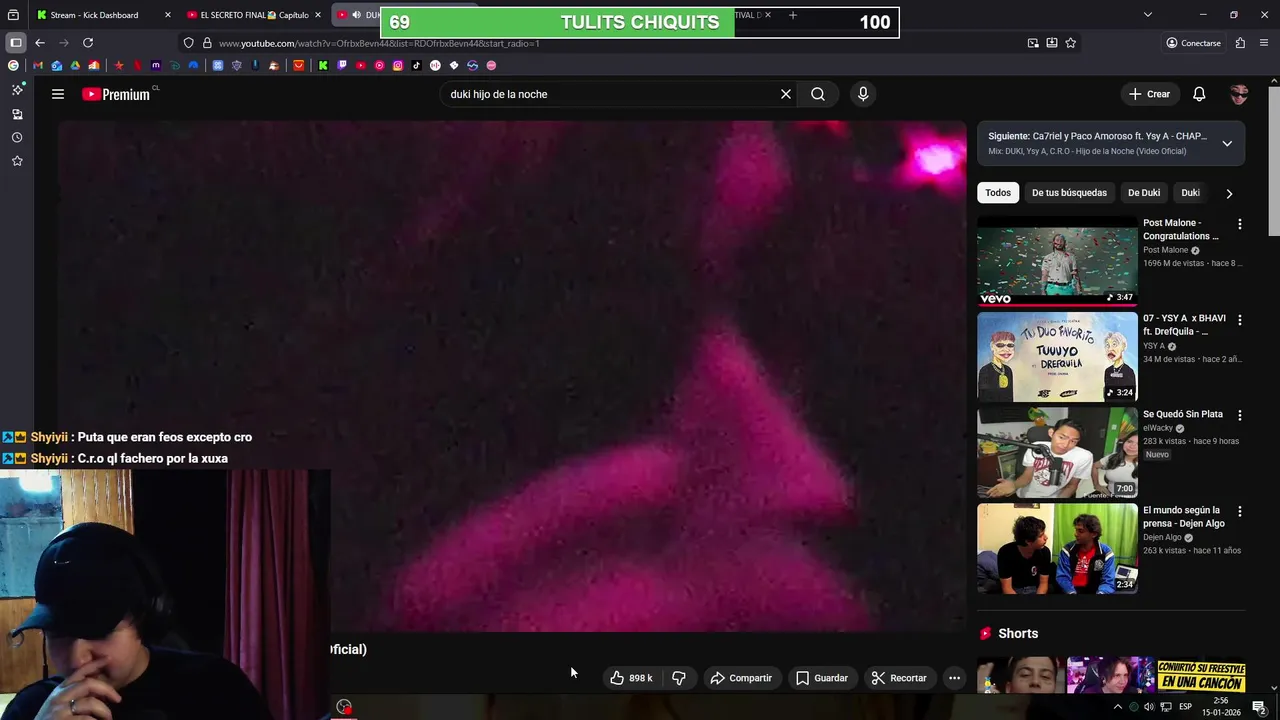
Task: Expand the Siguiente mix playlist panel
Action: coord(1227,143)
